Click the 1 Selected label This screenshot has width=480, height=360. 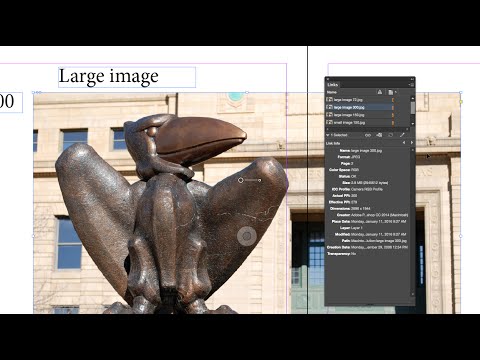[x=339, y=135]
